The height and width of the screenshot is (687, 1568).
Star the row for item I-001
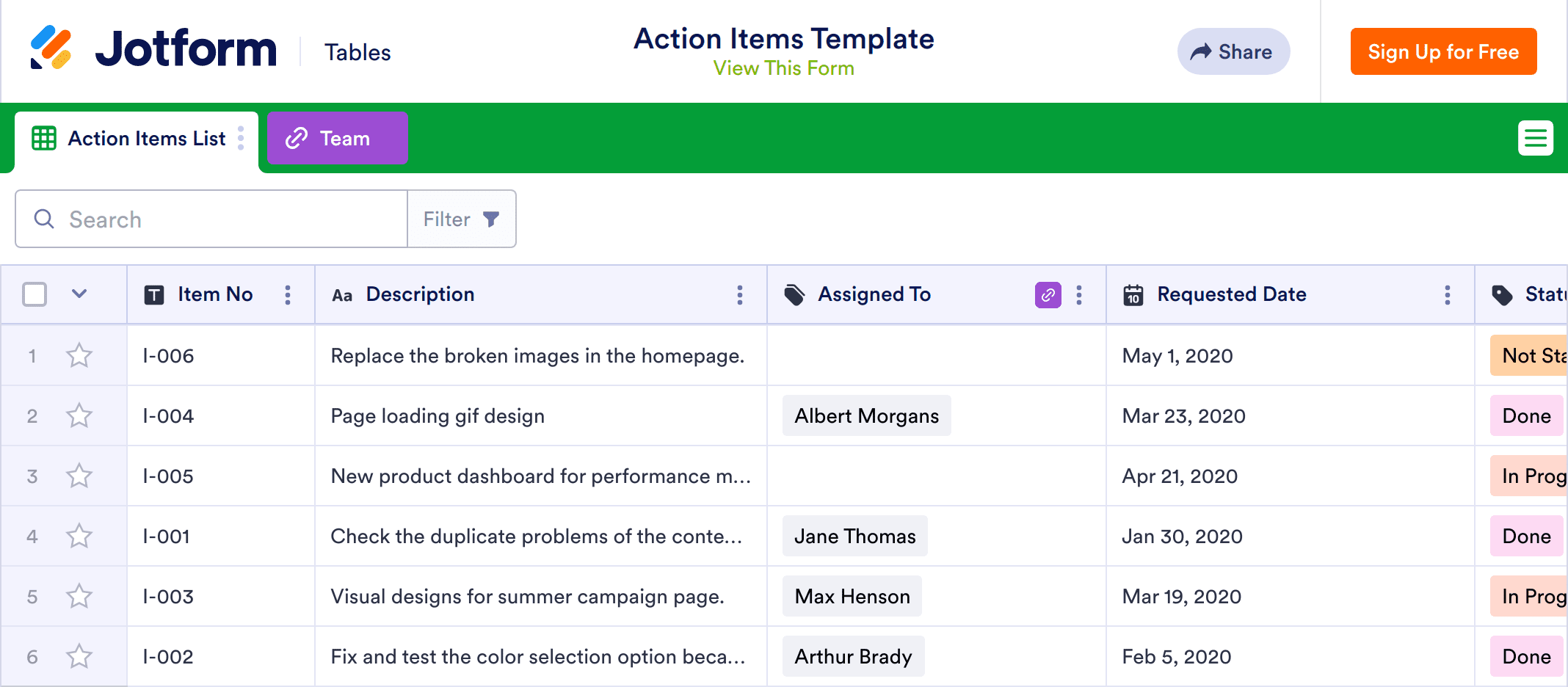[79, 537]
